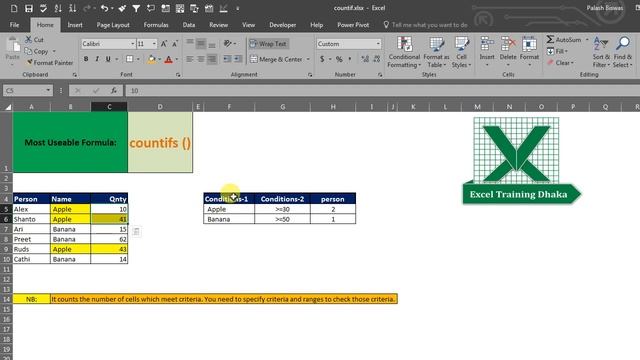The width and height of the screenshot is (640, 360).
Task: Open the File tab
Action: pos(14,25)
